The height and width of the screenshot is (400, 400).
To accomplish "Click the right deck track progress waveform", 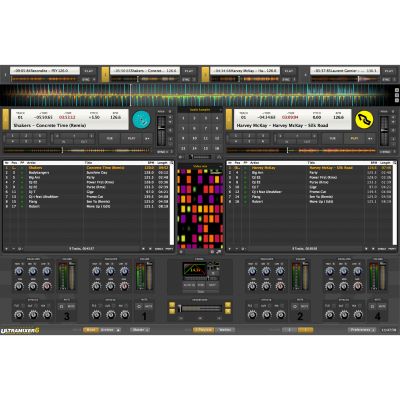I will [x=301, y=150].
